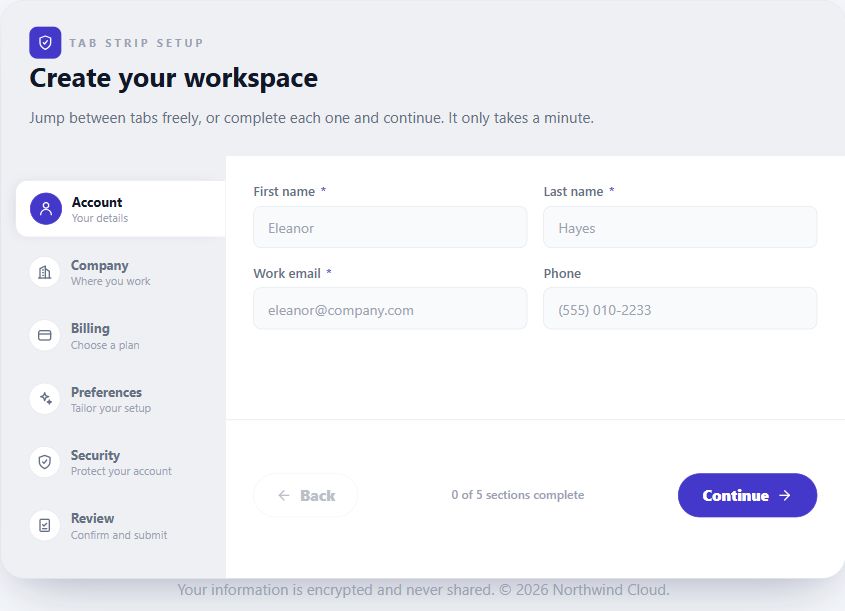Click the 'TAB STRIP SETUP' label
The height and width of the screenshot is (611, 845).
[136, 43]
